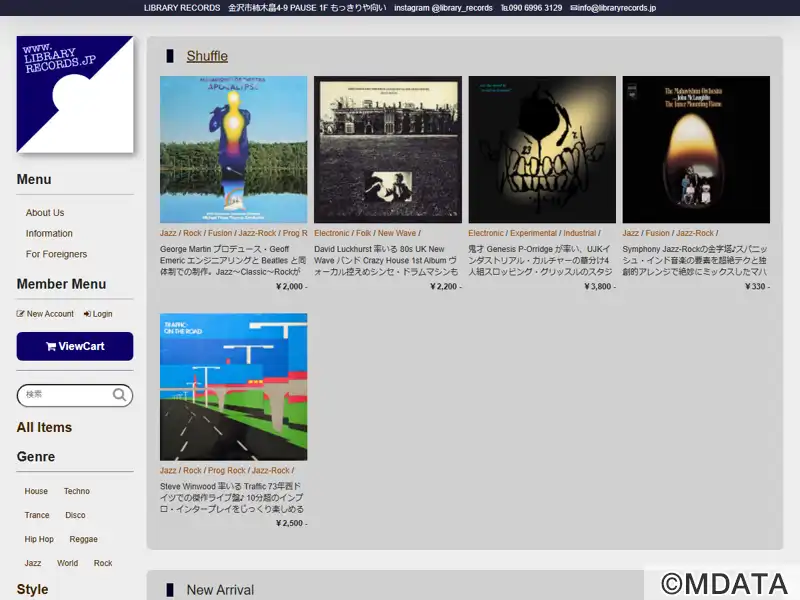Click the phone number 090 6996 3129
This screenshot has width=800, height=600.
(532, 8)
